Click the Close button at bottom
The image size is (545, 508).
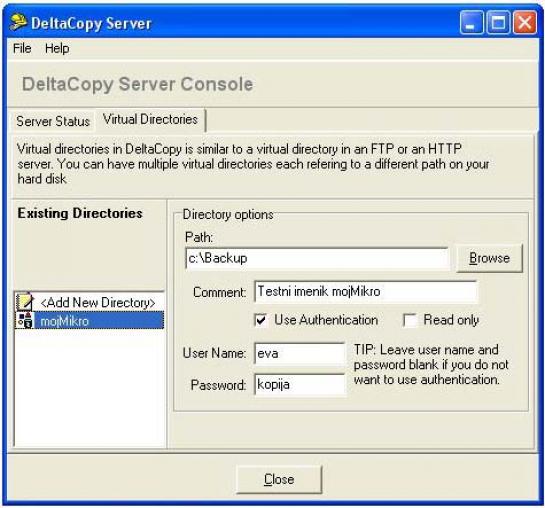click(279, 480)
